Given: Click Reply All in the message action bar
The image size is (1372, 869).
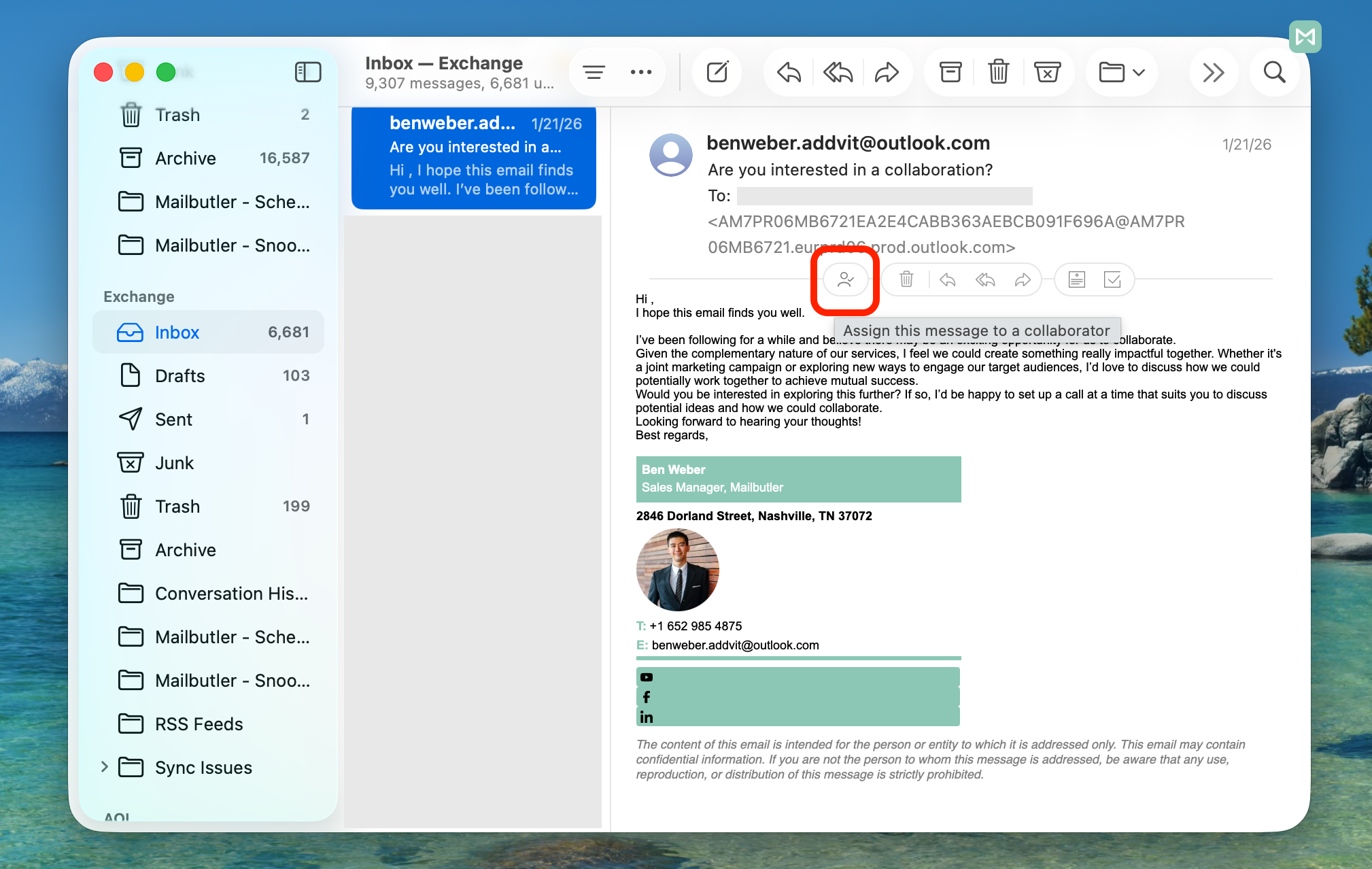Looking at the screenshot, I should pyautogui.click(x=985, y=279).
